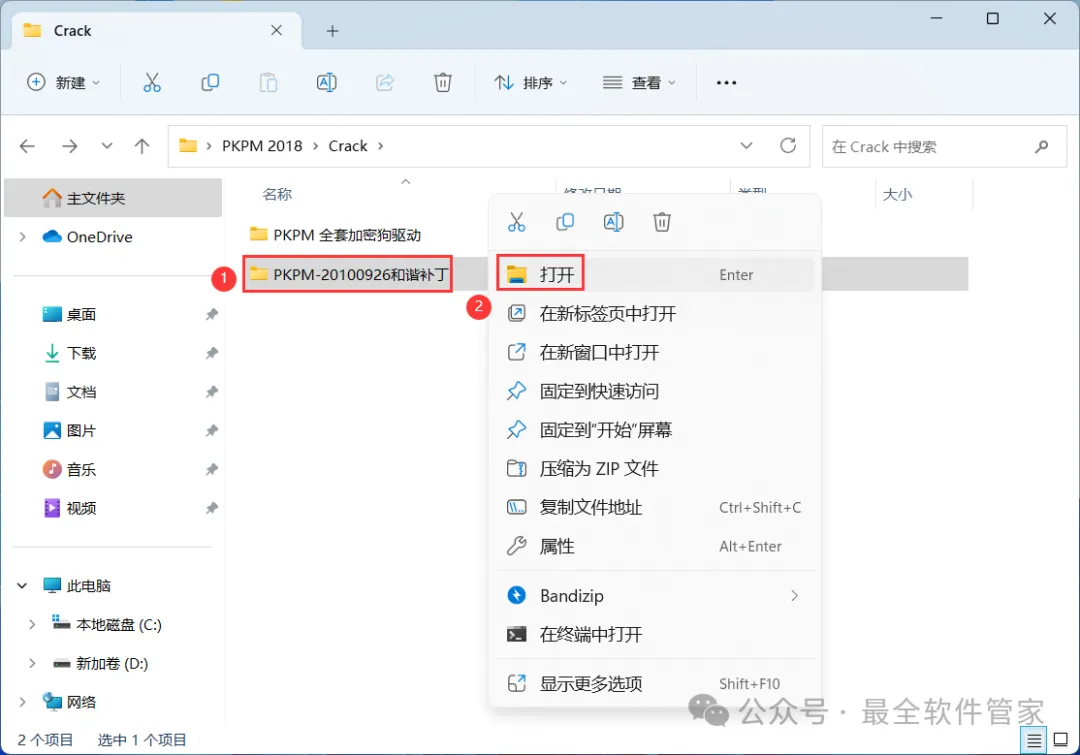
Task: Click the Crack tab title
Action: [72, 31]
